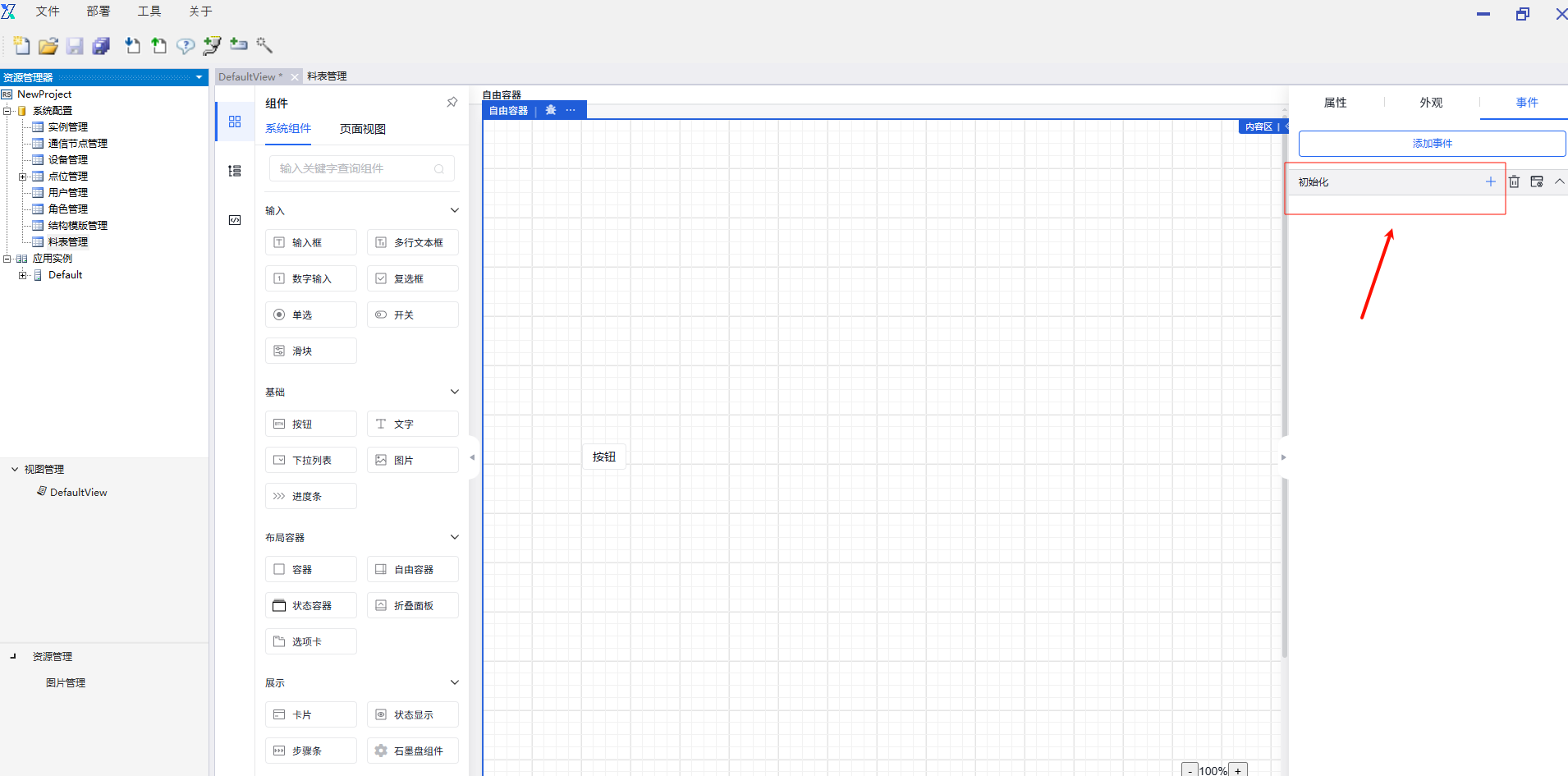Click the help speech bubble icon

[x=186, y=46]
